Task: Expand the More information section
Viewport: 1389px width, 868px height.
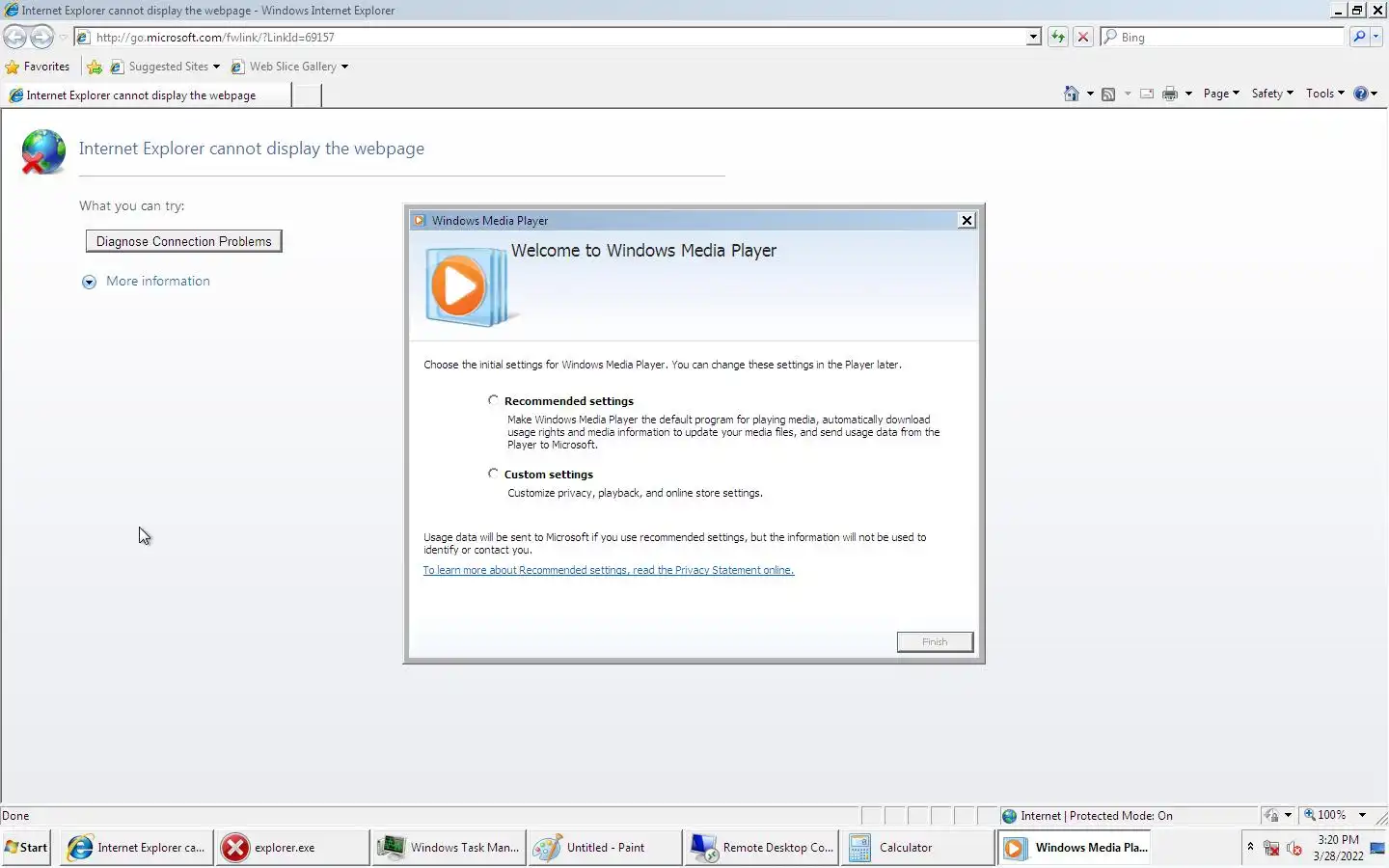Action: pos(89,282)
